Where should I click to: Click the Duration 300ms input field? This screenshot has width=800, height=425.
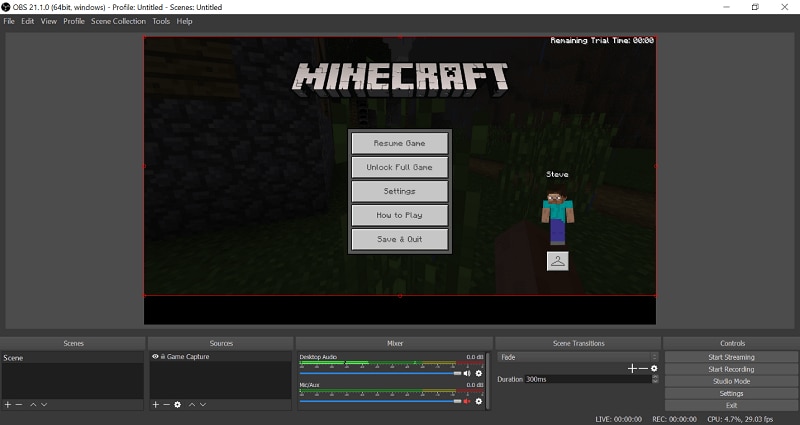tap(588, 379)
